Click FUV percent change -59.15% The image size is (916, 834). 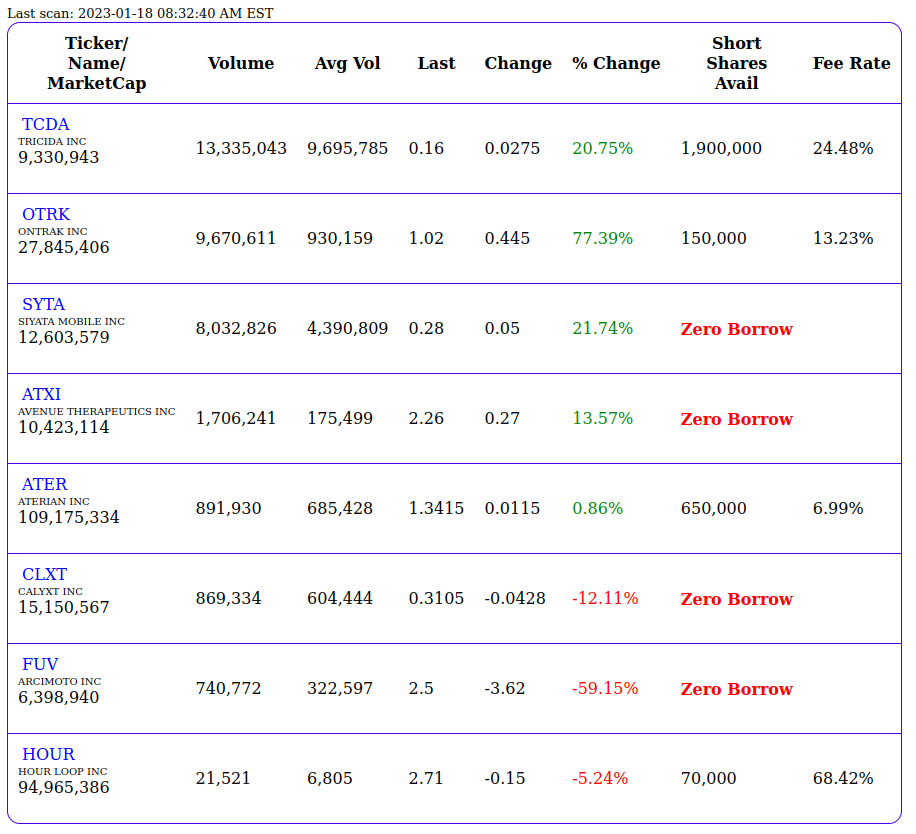(x=605, y=688)
